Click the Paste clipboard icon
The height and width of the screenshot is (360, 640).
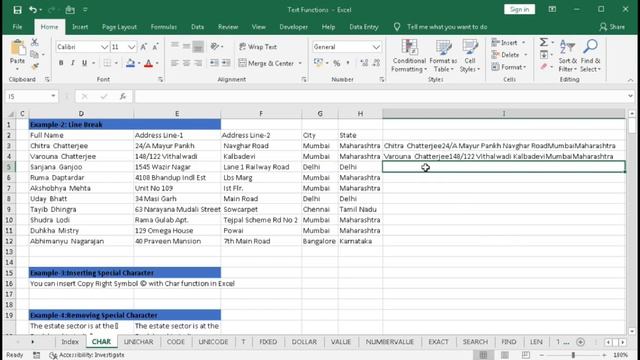18,48
